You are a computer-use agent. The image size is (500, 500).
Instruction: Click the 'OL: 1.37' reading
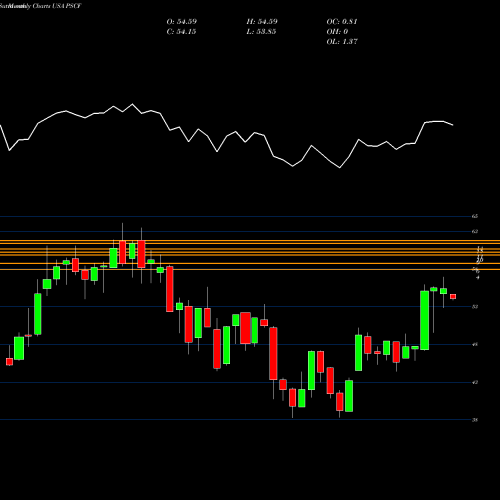click(342, 42)
